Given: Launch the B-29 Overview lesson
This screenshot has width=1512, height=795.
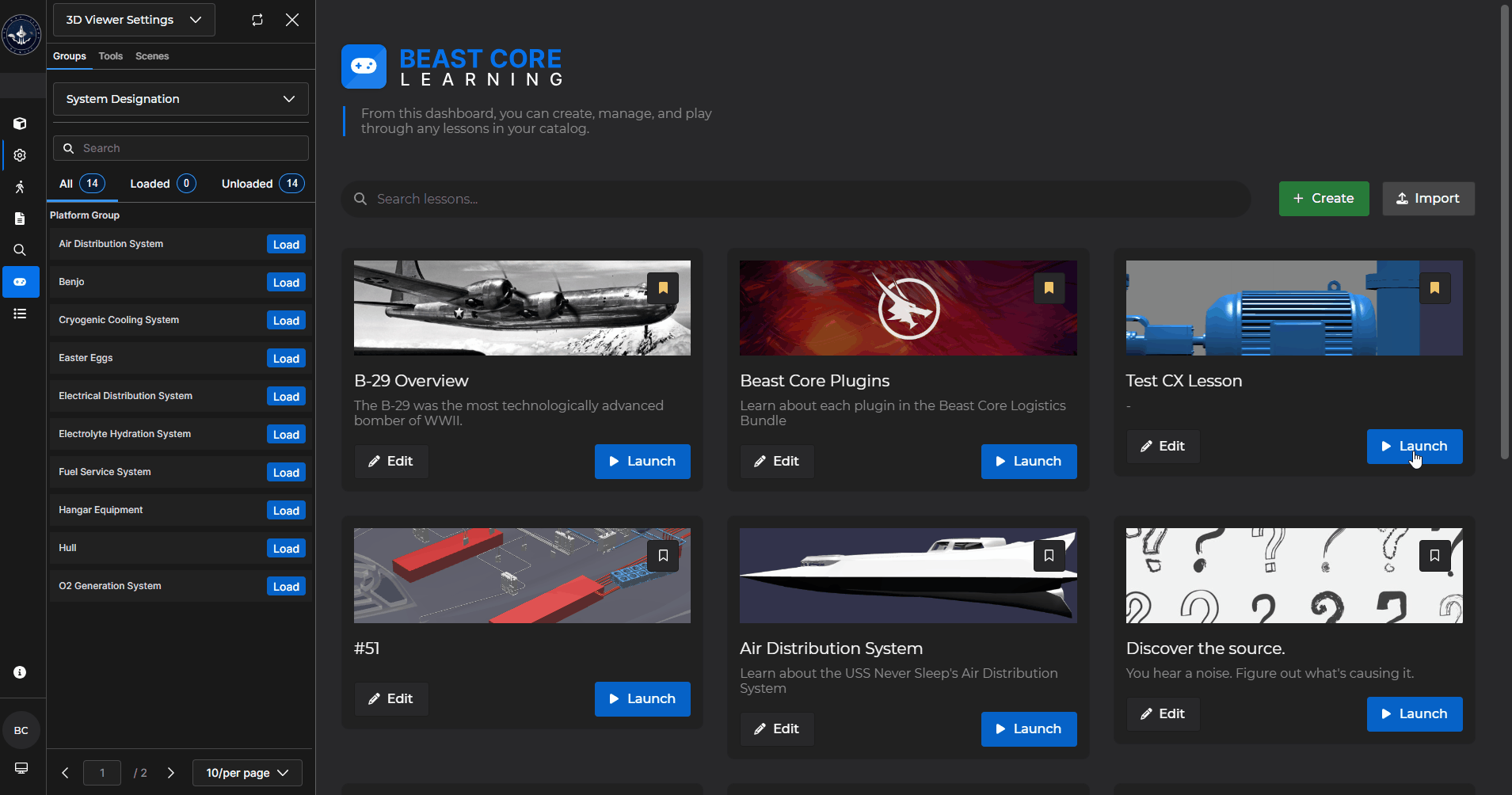Looking at the screenshot, I should (x=642, y=462).
